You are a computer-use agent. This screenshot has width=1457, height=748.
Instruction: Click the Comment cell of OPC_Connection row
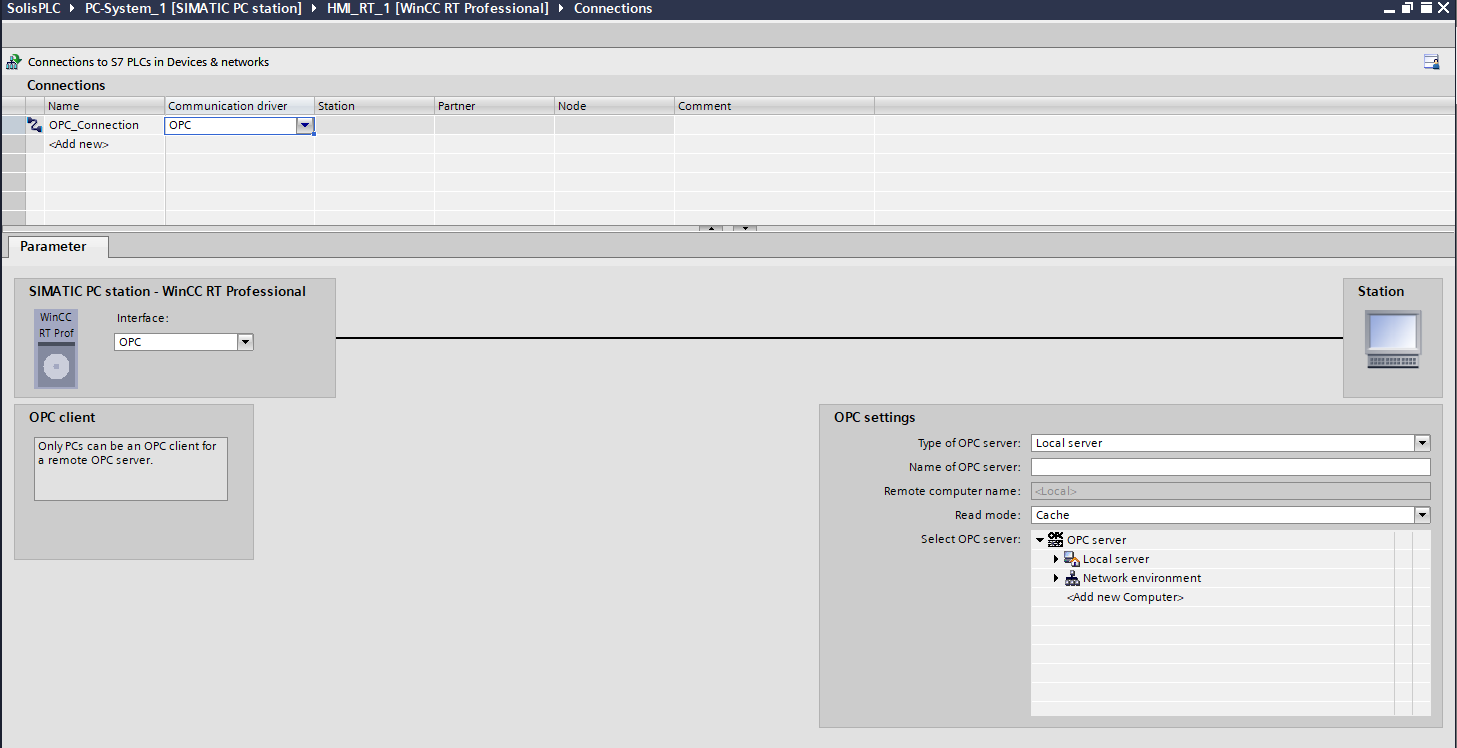(x=774, y=126)
